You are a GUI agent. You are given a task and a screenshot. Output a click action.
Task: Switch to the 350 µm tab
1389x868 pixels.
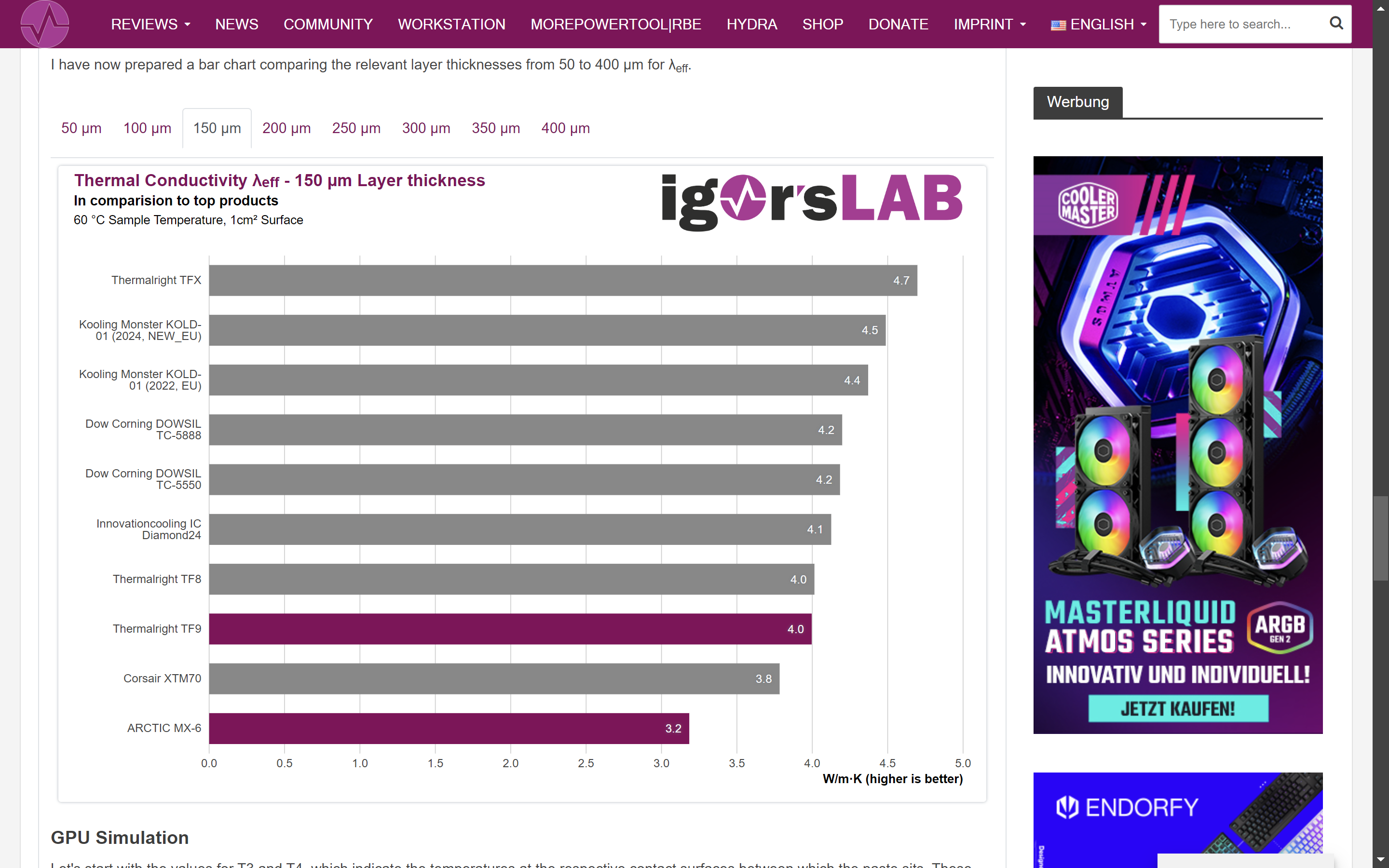click(495, 128)
